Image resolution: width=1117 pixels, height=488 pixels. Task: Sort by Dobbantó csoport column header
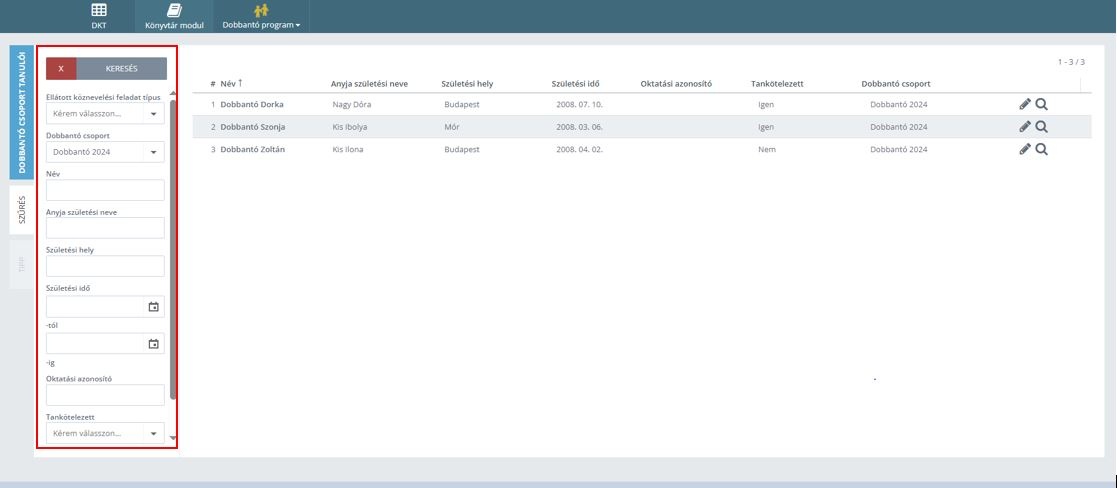tap(895, 84)
